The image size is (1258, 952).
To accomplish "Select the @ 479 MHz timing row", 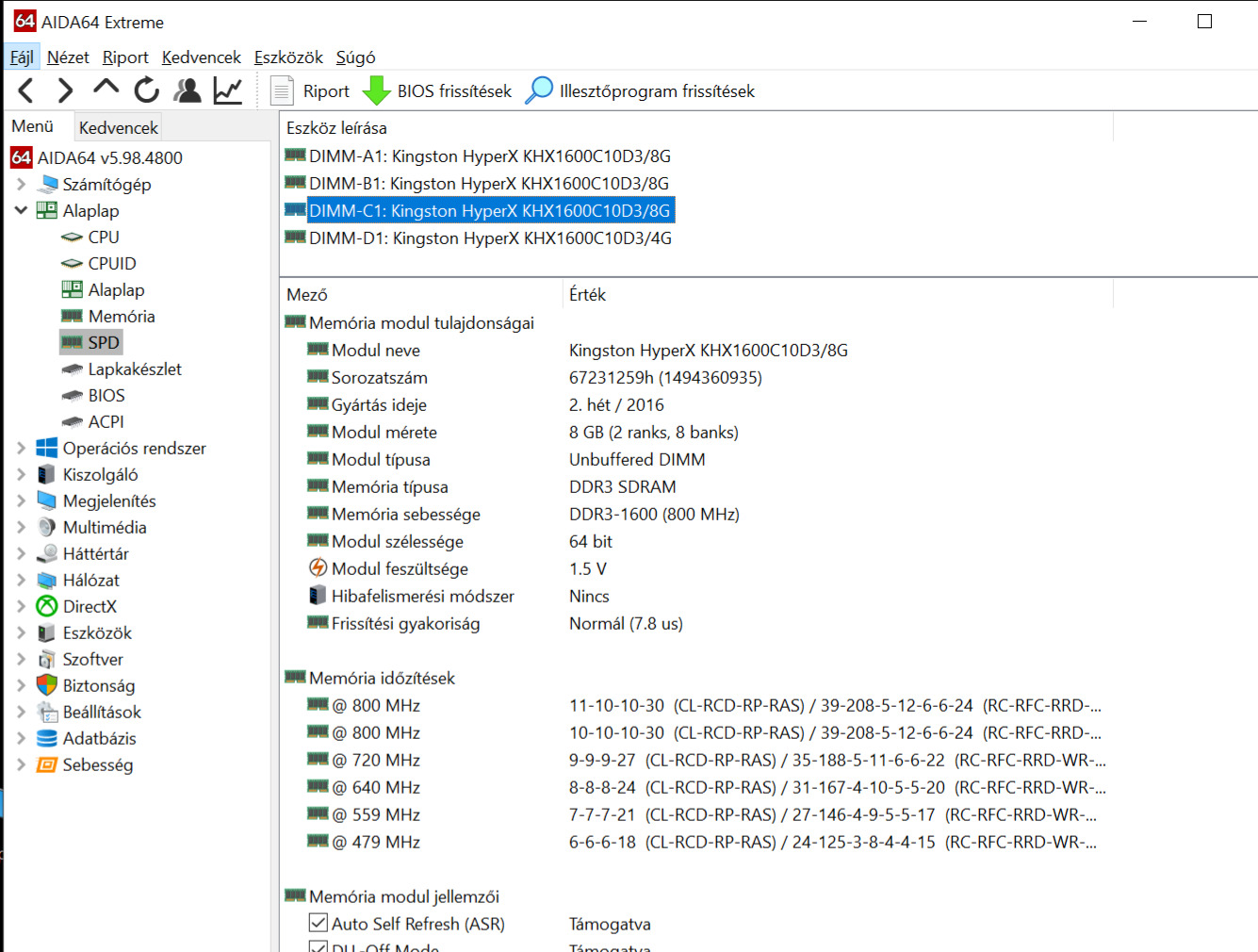I will tap(697, 842).
